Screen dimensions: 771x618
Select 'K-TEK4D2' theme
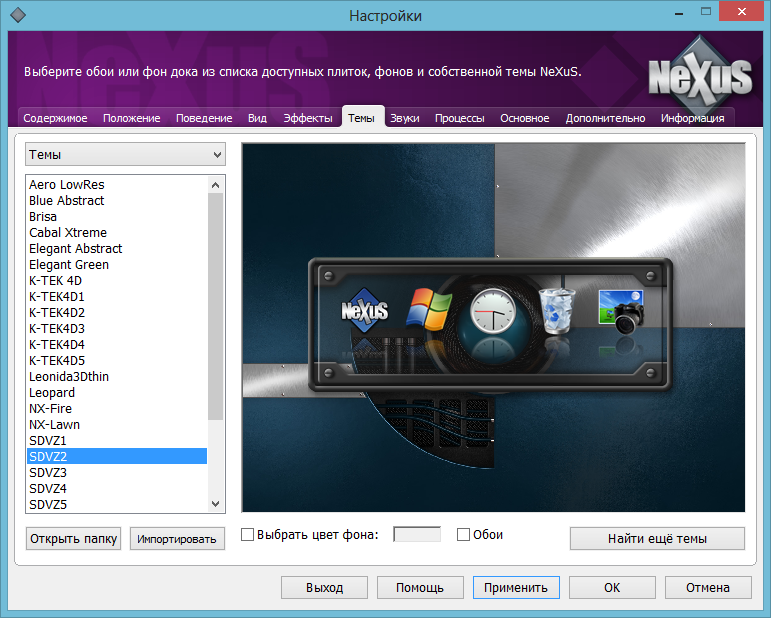pos(117,313)
